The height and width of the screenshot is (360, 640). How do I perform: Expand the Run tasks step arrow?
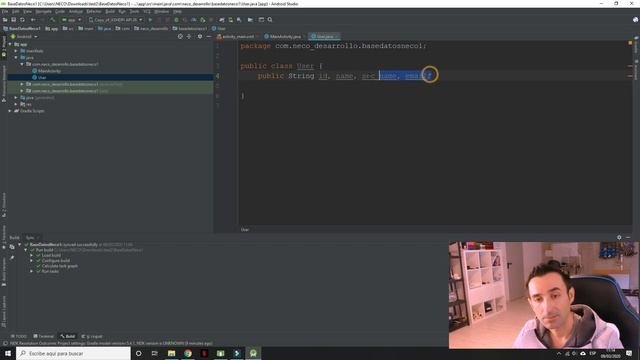click(31, 271)
